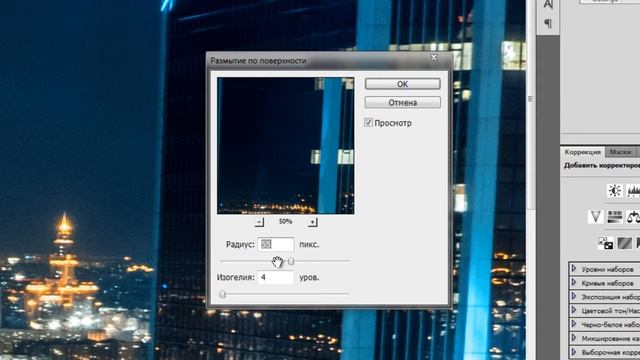Zoom out the filter preview with minus
640x360 pixels.
coord(260,222)
